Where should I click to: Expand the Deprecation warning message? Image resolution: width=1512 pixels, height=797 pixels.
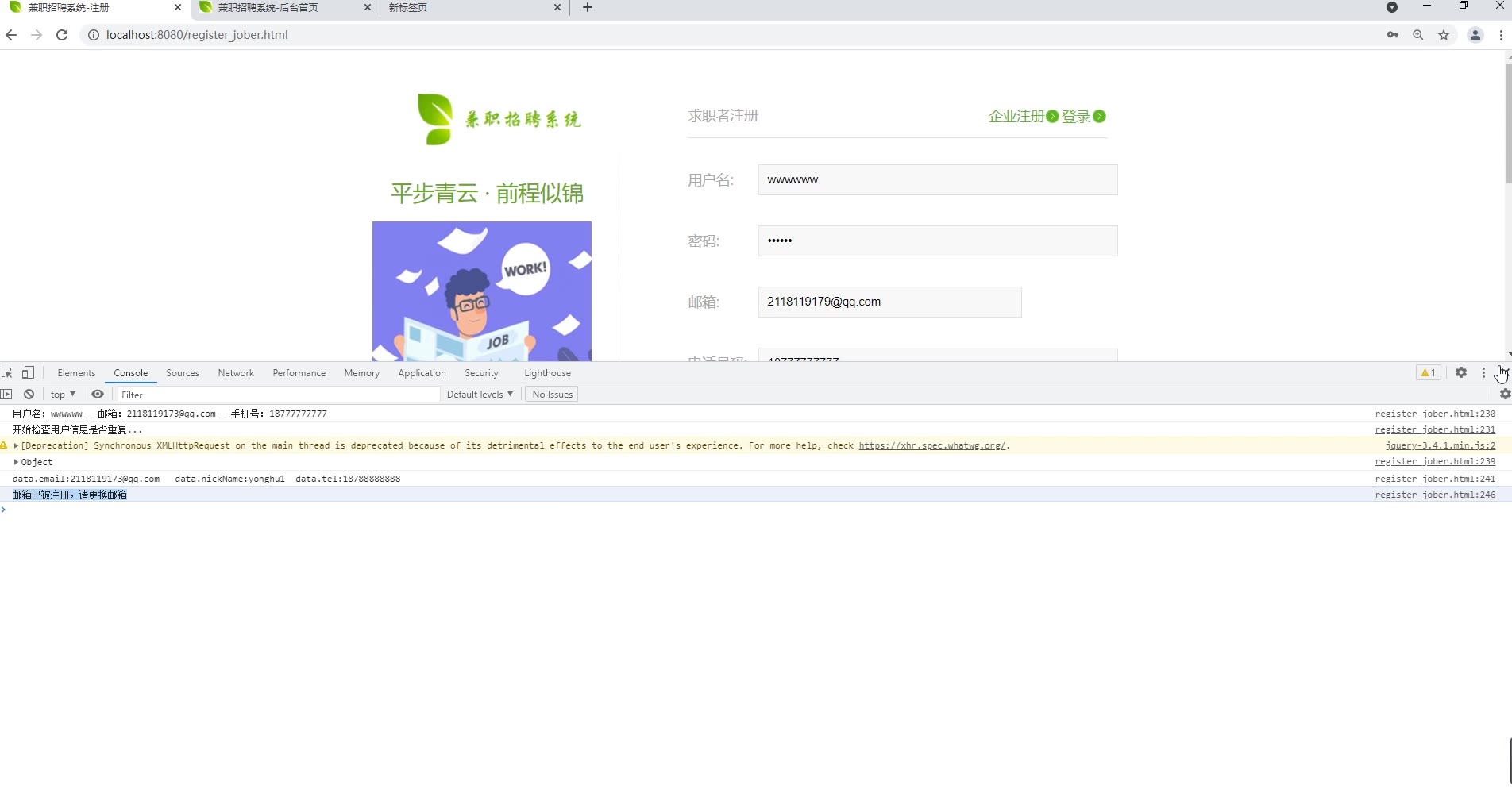[x=16, y=446]
